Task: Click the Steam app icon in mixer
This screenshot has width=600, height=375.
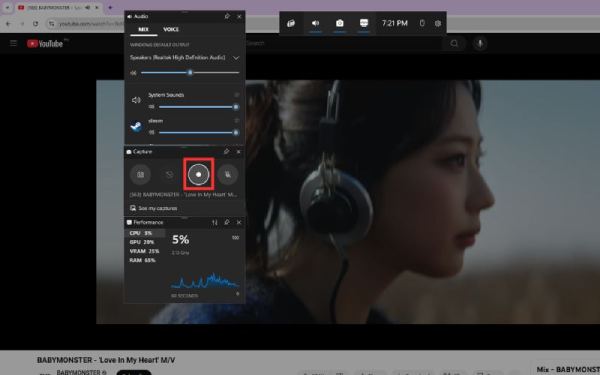Action: click(x=136, y=127)
